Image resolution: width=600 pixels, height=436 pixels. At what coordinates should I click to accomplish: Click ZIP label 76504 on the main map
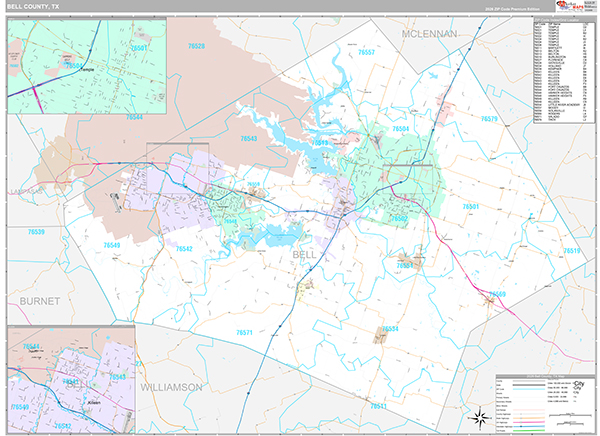[x=401, y=129]
